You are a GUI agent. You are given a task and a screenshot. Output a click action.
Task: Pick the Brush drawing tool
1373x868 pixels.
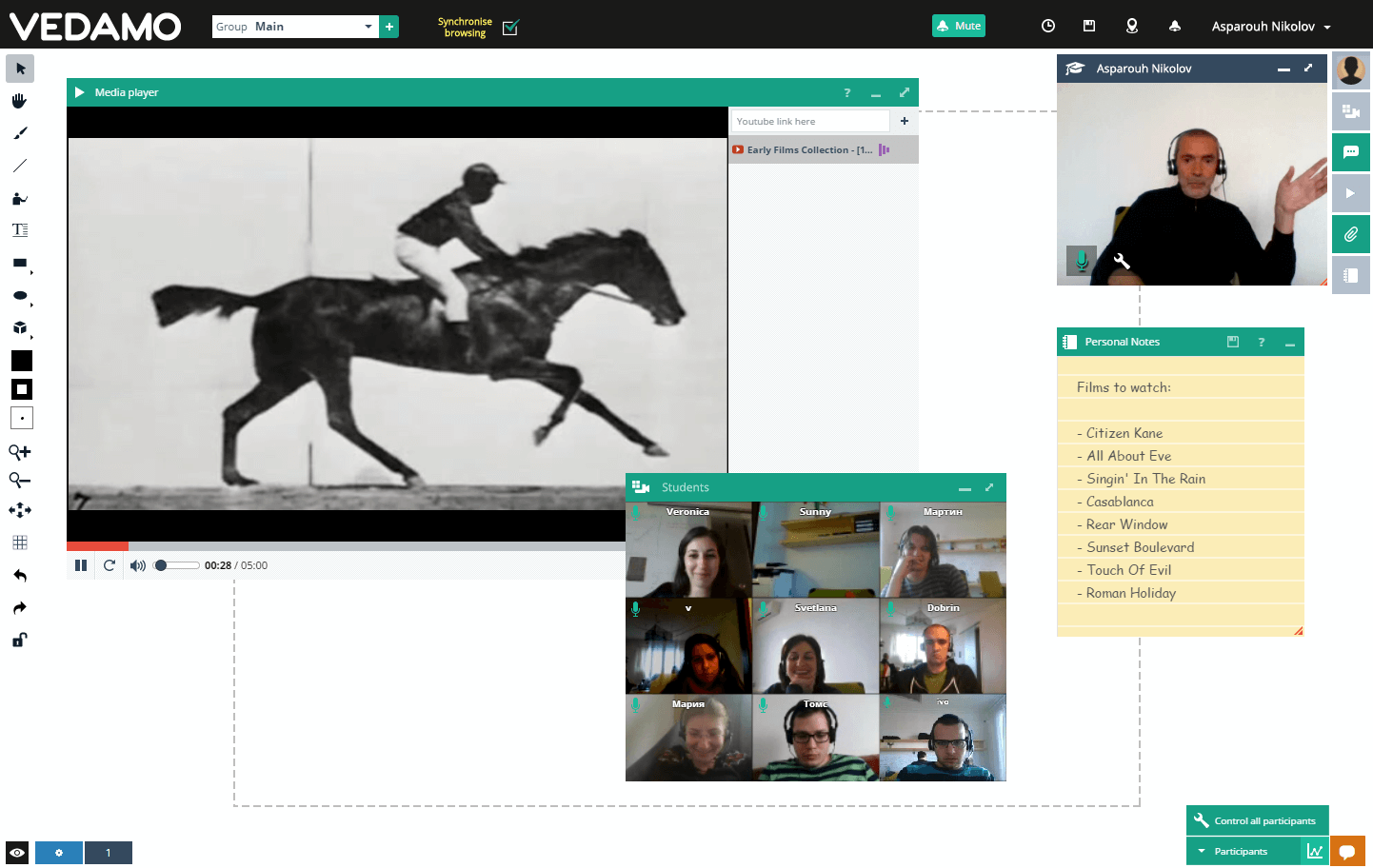[19, 132]
